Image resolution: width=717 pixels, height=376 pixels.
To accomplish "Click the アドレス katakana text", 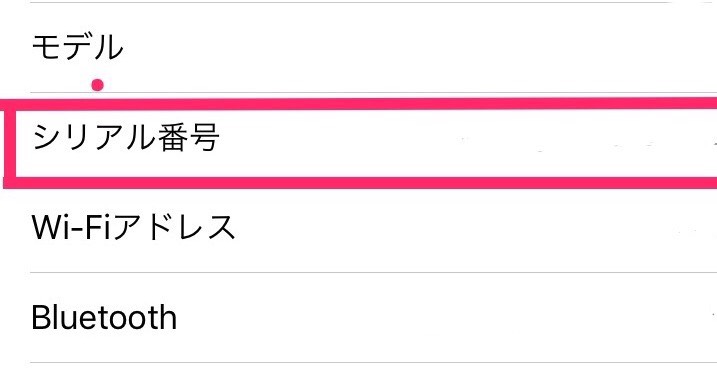I will pyautogui.click(x=174, y=227).
